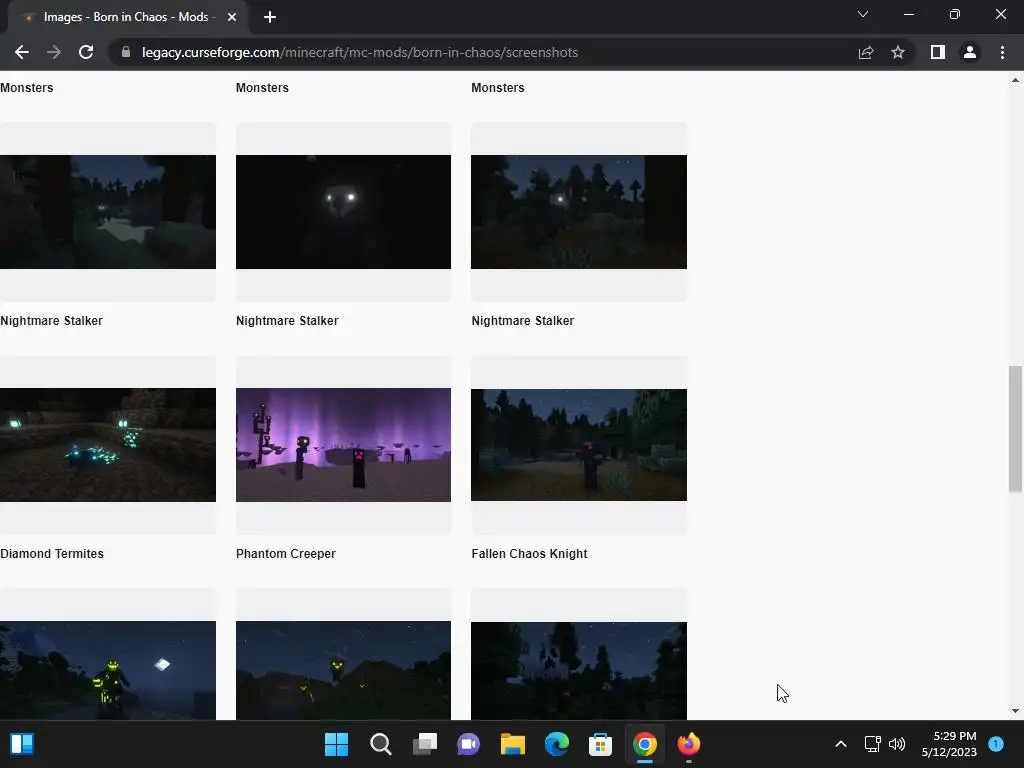1024x768 pixels.
Task: Open File Explorer from taskbar
Action: 513,744
